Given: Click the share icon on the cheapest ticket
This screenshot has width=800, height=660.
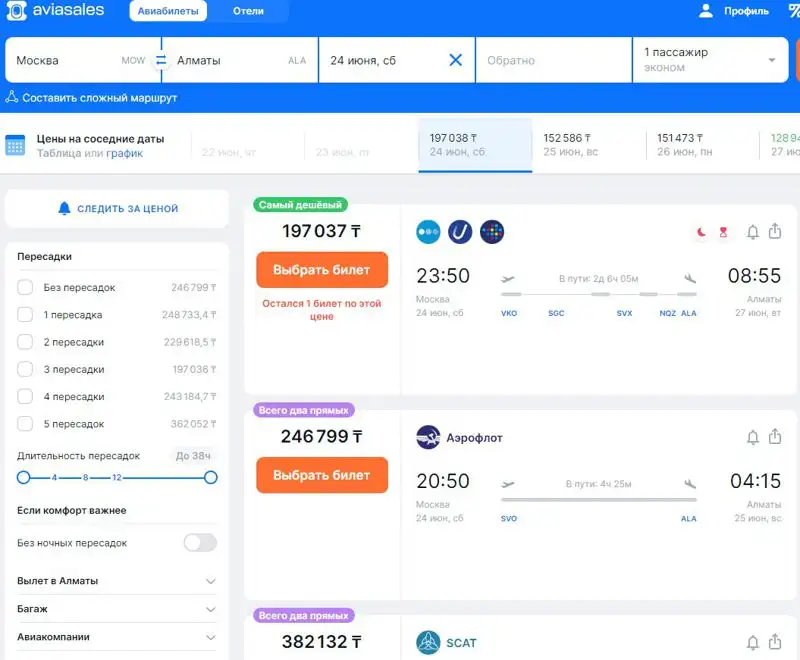Looking at the screenshot, I should pyautogui.click(x=775, y=231).
